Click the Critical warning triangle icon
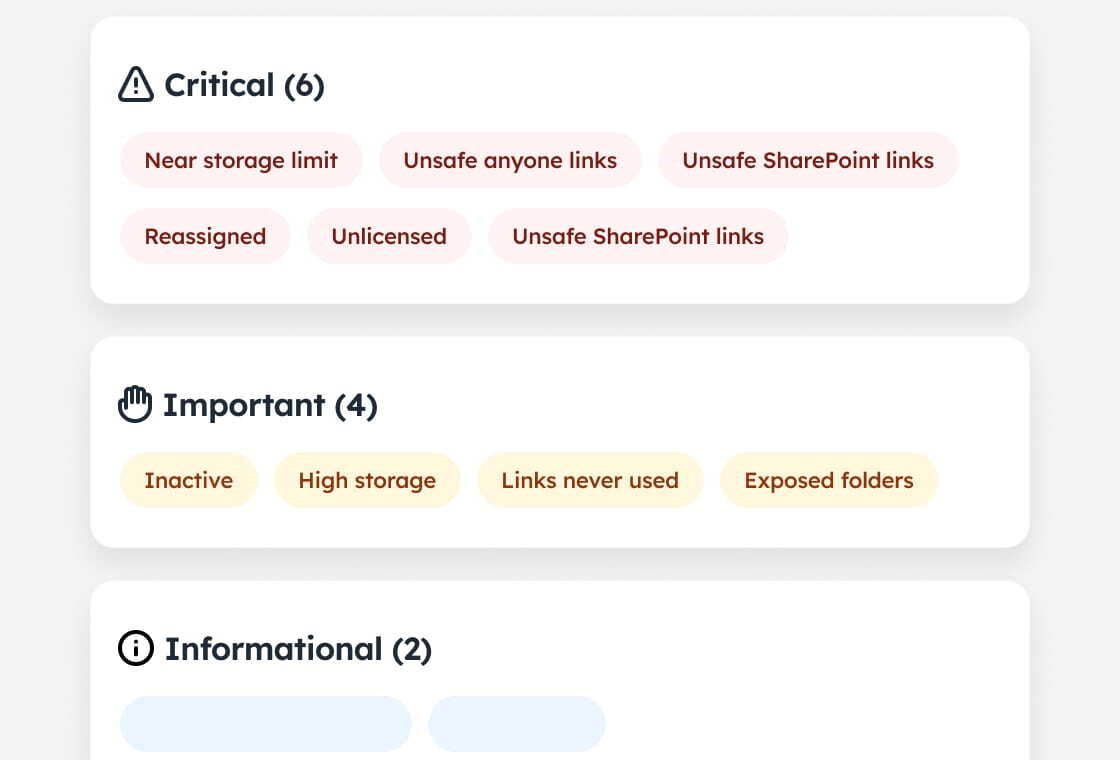The width and height of the screenshot is (1120, 760). 136,85
